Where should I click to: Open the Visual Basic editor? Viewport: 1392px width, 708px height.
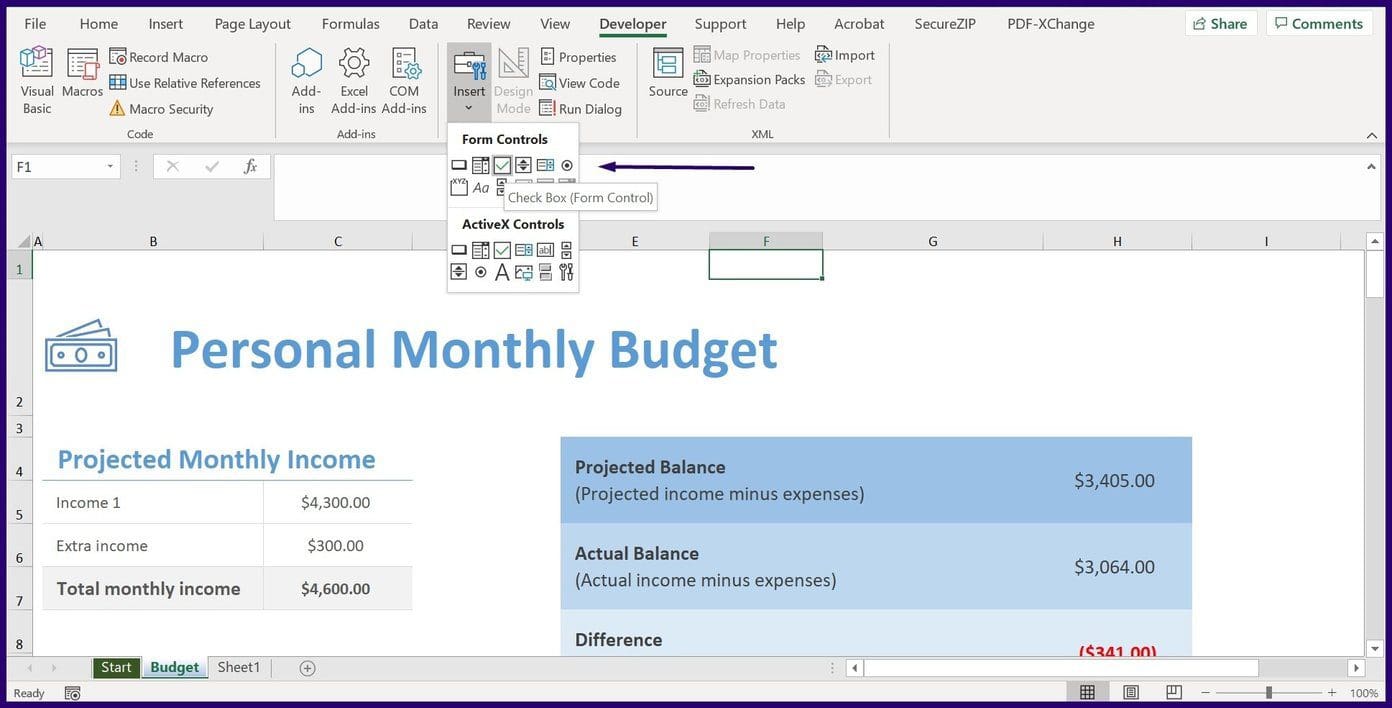point(37,81)
